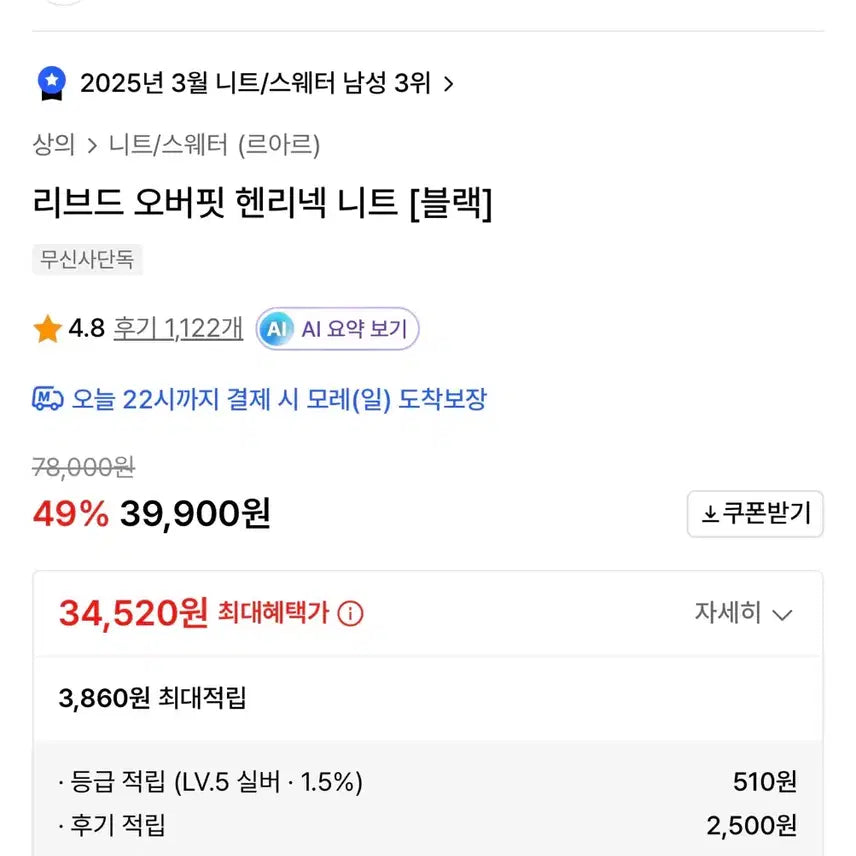Tap the AI 요약 보기 text

pos(354,329)
